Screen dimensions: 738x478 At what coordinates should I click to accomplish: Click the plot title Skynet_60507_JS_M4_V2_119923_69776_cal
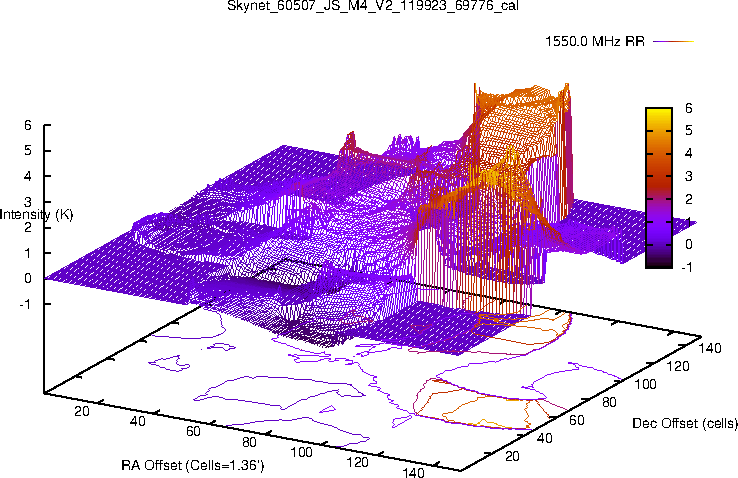click(x=373, y=6)
